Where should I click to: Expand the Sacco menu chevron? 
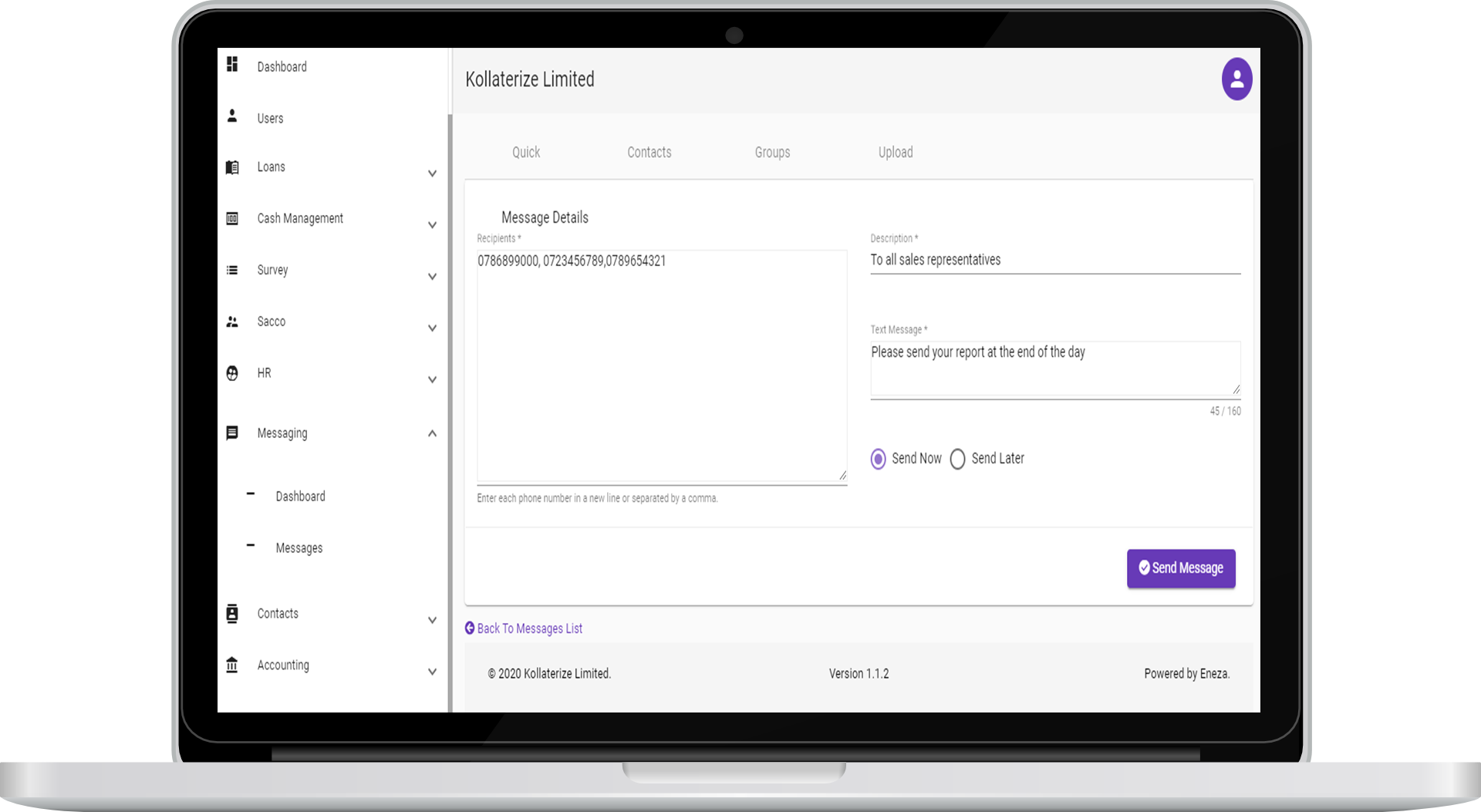432,329
